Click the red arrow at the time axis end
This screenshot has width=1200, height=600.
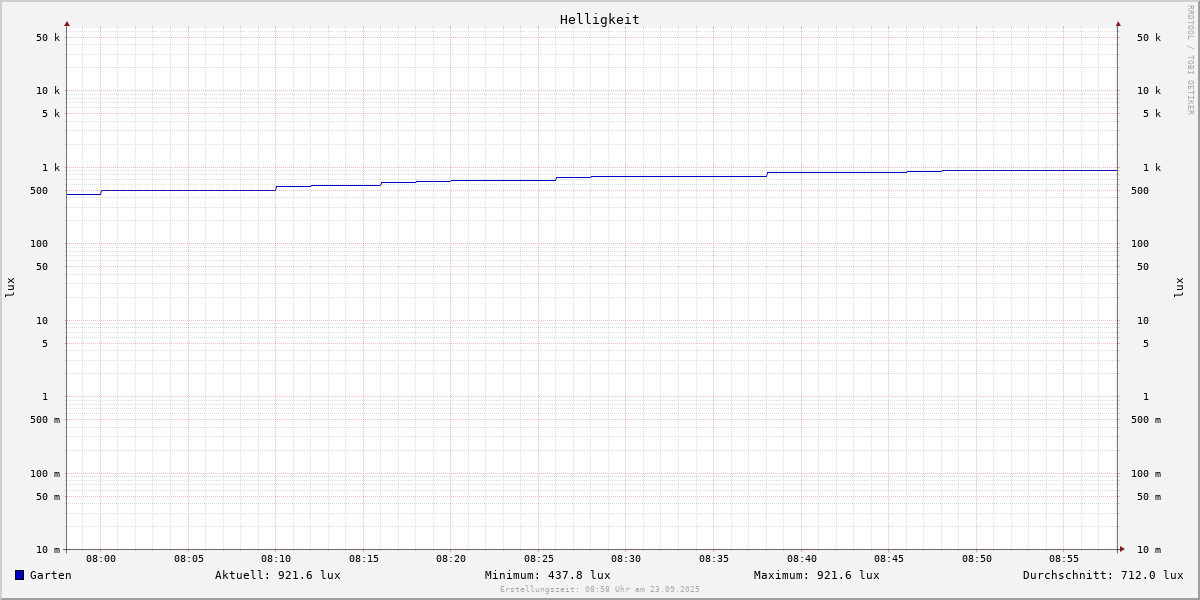tap(1122, 549)
